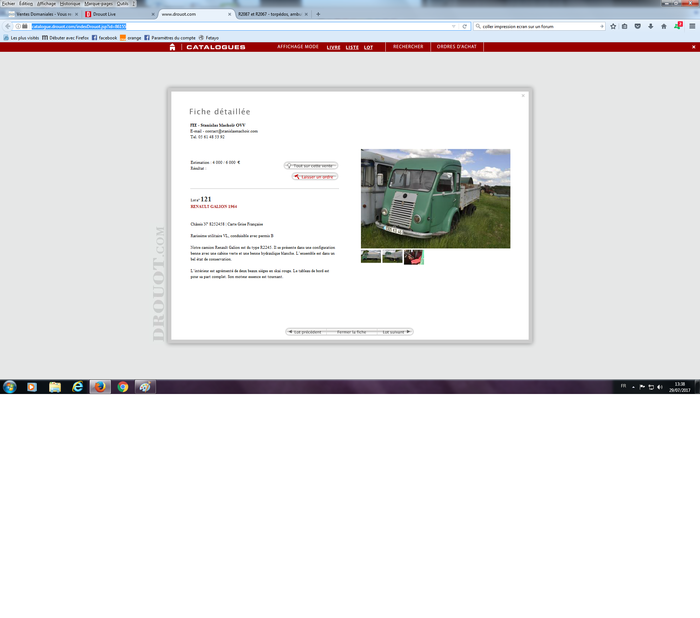The width and height of the screenshot is (700, 618).
Task: Click the highlighted URL in address bar
Action: point(79,26)
